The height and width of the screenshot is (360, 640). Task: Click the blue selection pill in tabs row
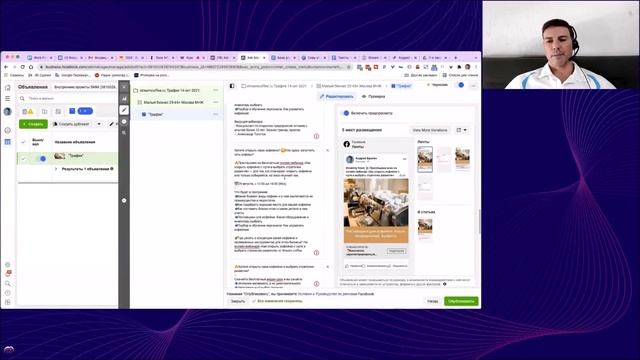[x=85, y=111]
